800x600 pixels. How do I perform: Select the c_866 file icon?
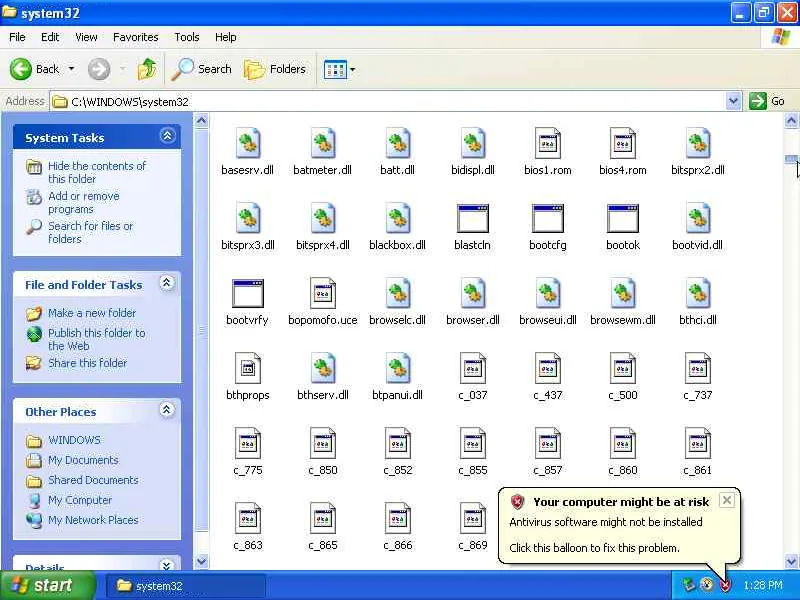(x=398, y=518)
